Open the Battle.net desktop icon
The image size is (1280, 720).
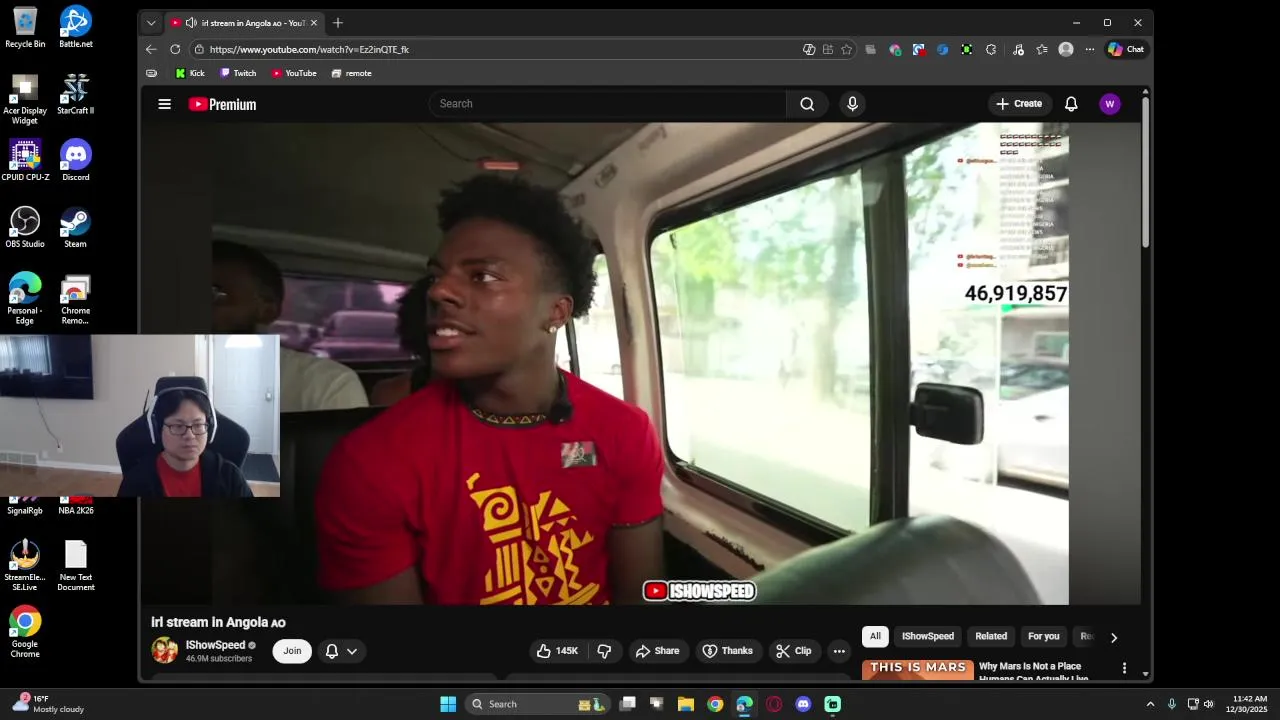(76, 27)
